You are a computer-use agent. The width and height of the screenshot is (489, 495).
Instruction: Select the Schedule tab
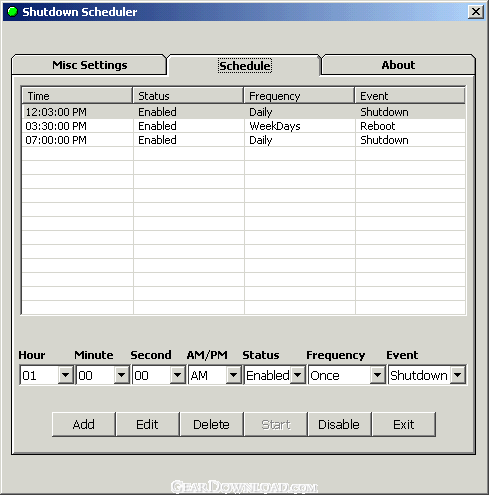pyautogui.click(x=245, y=66)
